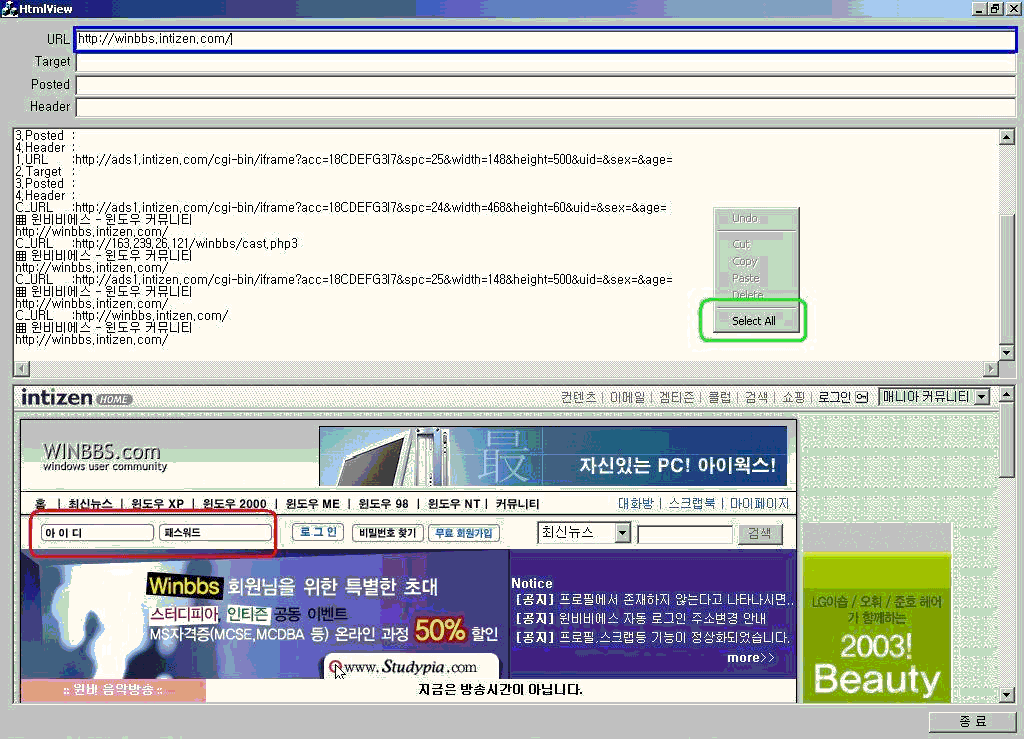Go to 홈 in the WINBBS menu

coord(40,504)
